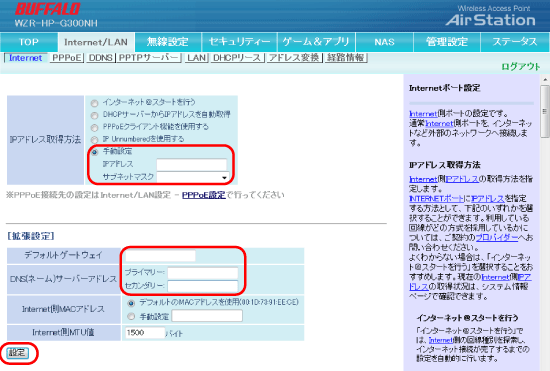Viewport: 550px width, 371px height.
Task: Click the プライマリー DNS input field
Action: click(x=203, y=273)
